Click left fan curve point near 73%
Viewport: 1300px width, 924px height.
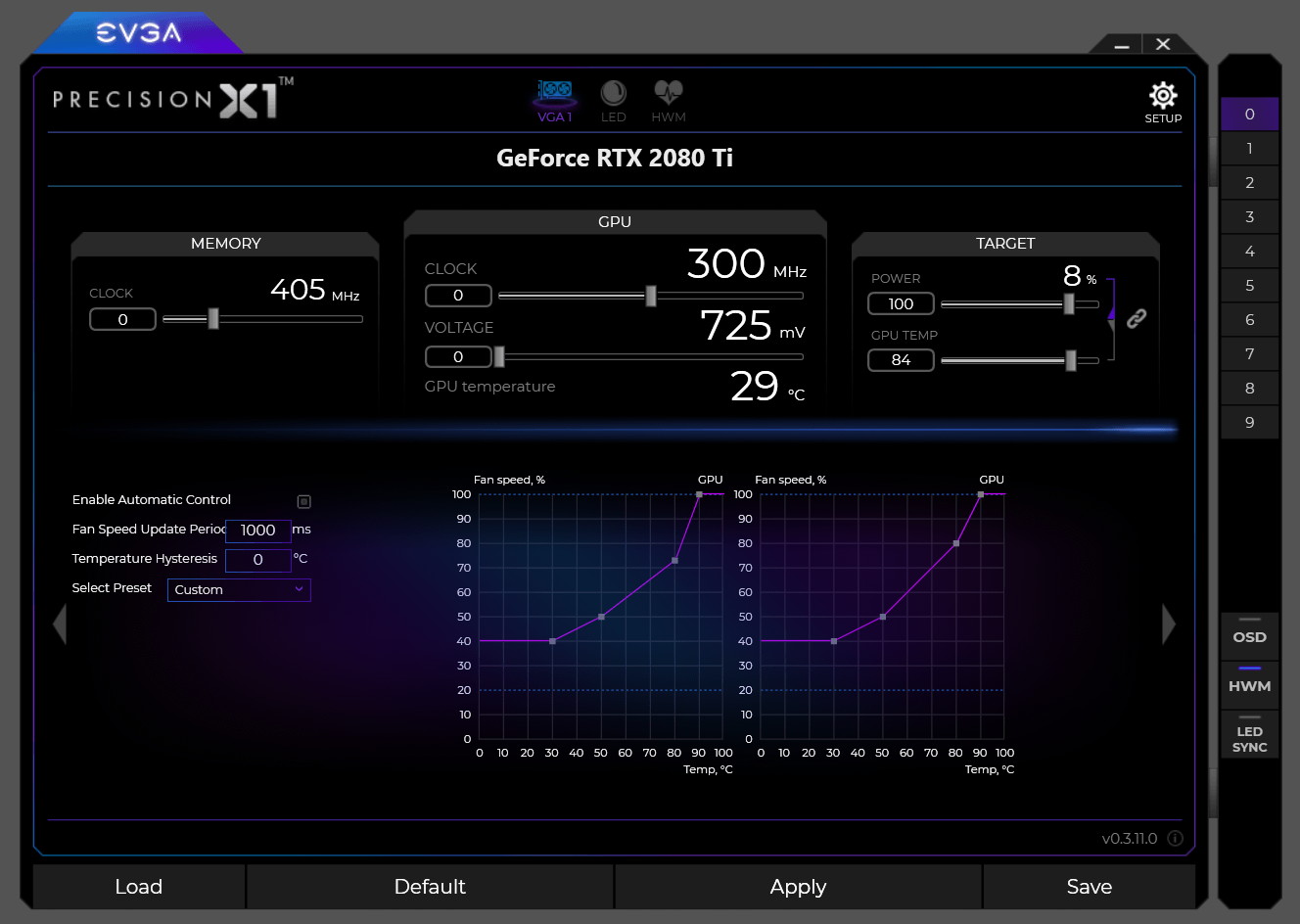674,561
